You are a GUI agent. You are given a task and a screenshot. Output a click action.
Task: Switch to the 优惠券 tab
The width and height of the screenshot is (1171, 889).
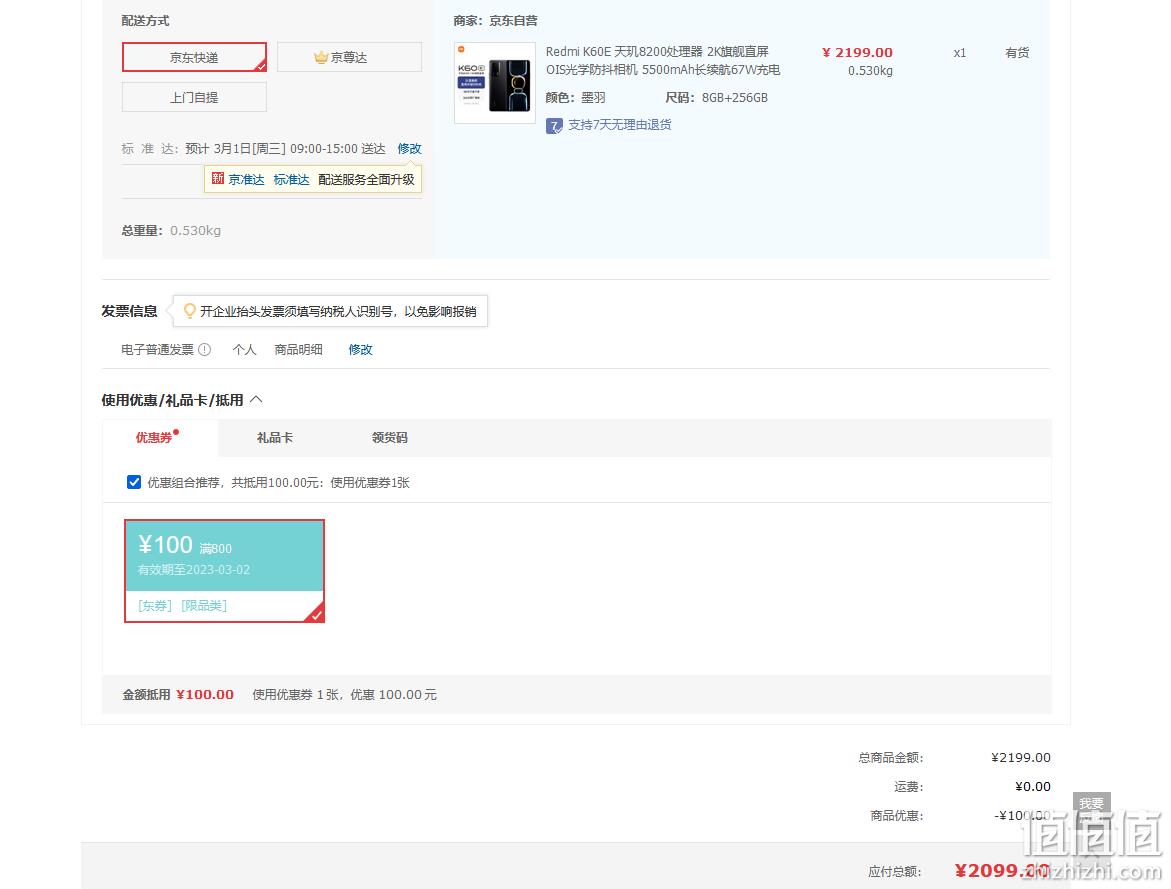tap(154, 438)
